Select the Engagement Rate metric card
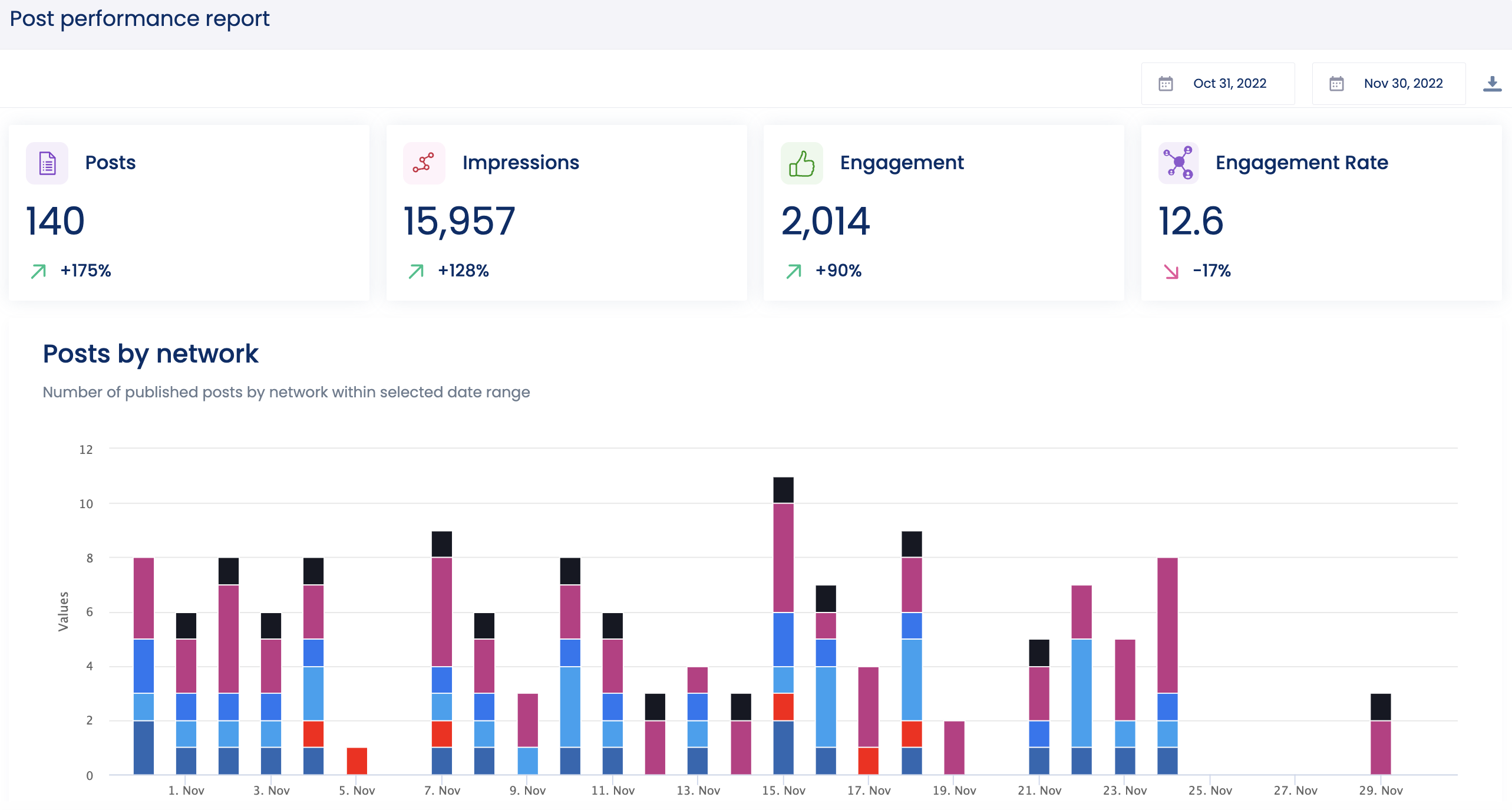The width and height of the screenshot is (1512, 810). (x=1320, y=212)
